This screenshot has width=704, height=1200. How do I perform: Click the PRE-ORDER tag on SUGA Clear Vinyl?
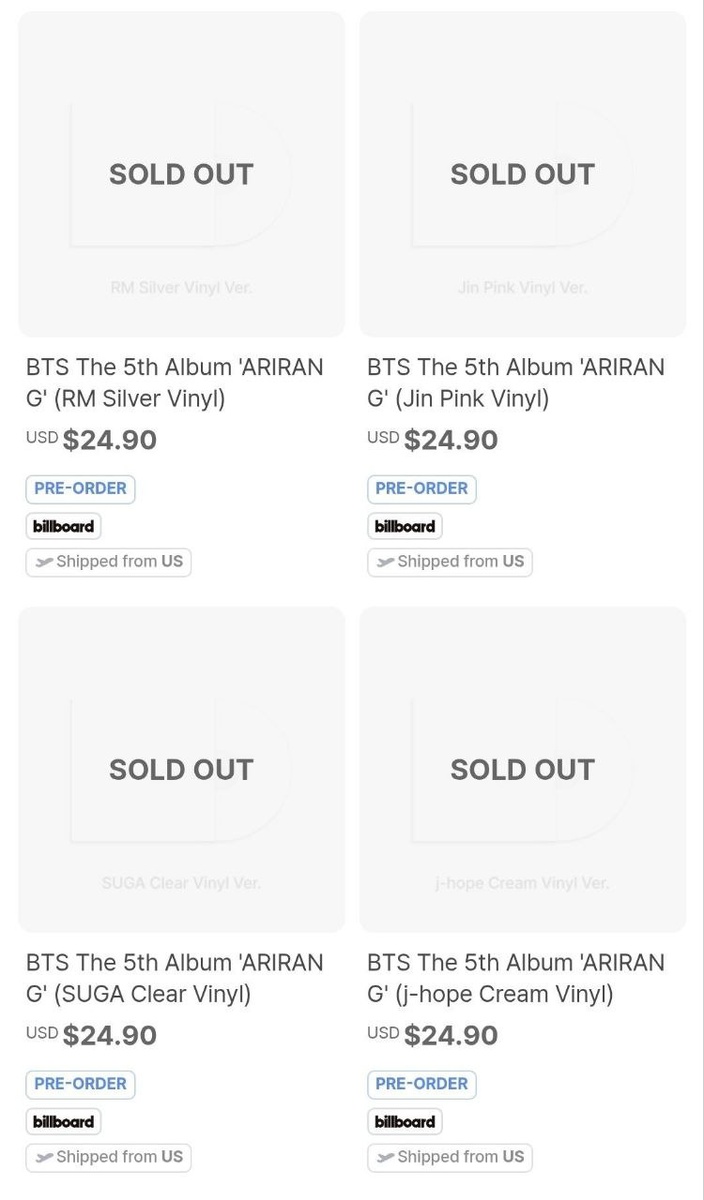tap(80, 1084)
